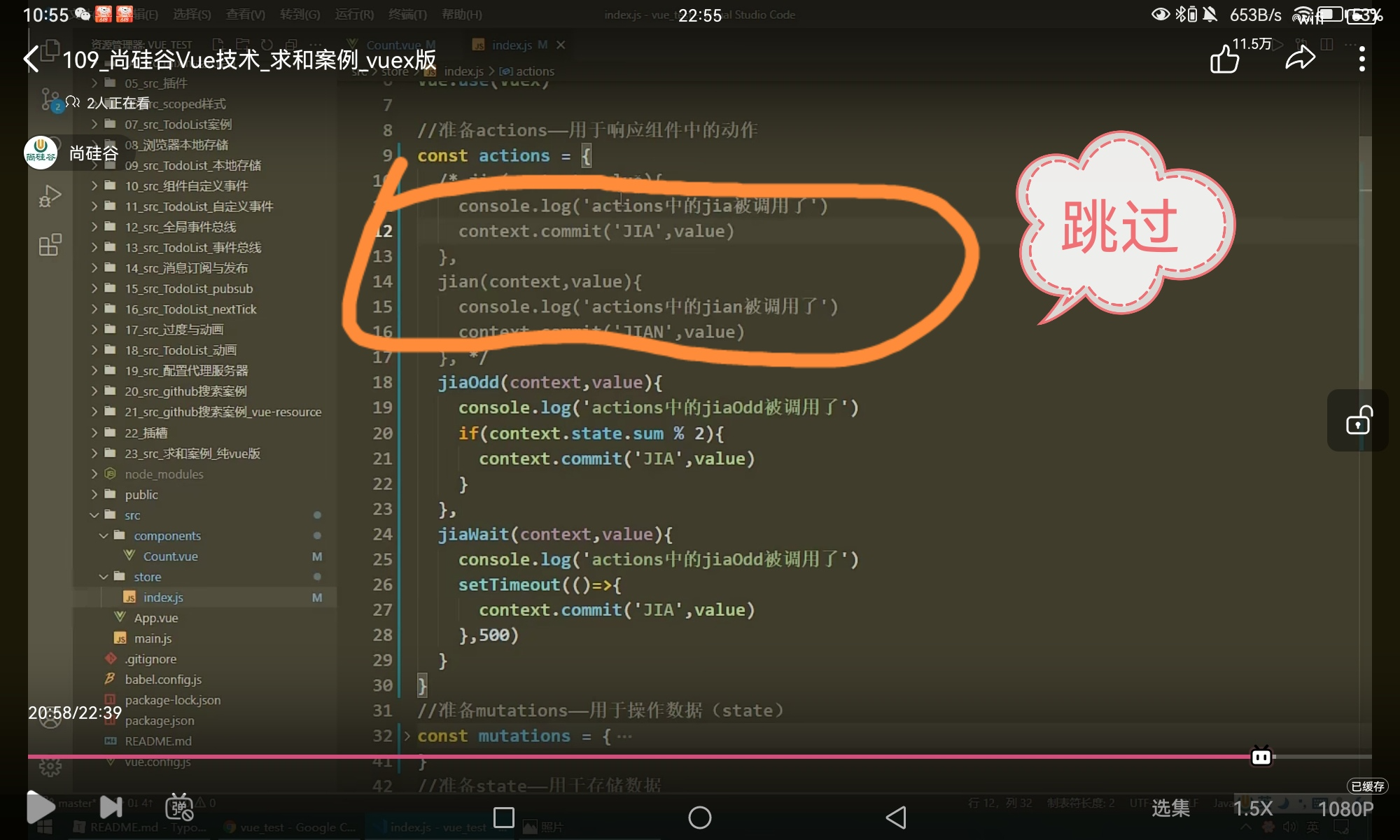1400x840 pixels.
Task: Skip to the next episode
Action: pyautogui.click(x=111, y=807)
